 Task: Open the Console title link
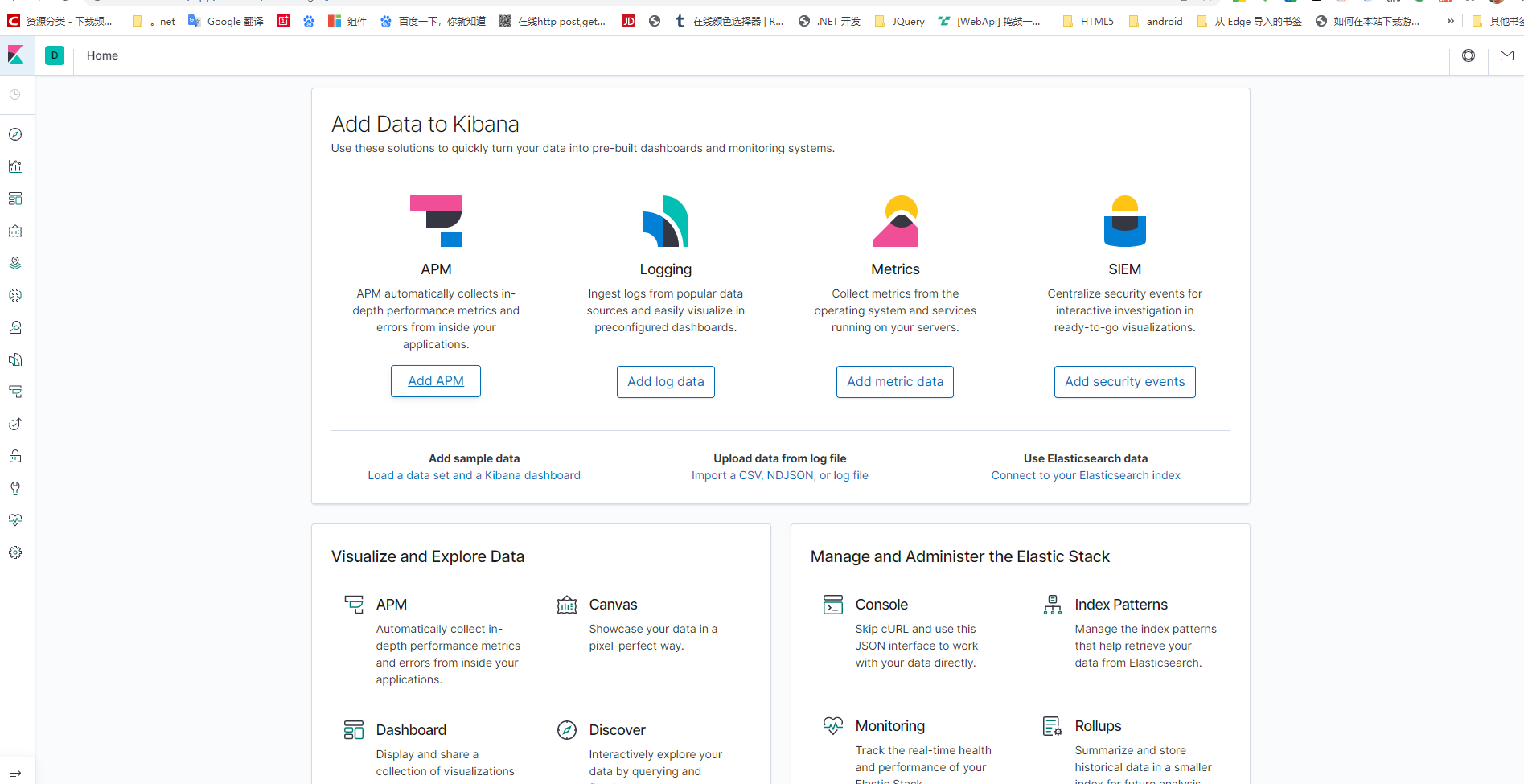click(881, 605)
